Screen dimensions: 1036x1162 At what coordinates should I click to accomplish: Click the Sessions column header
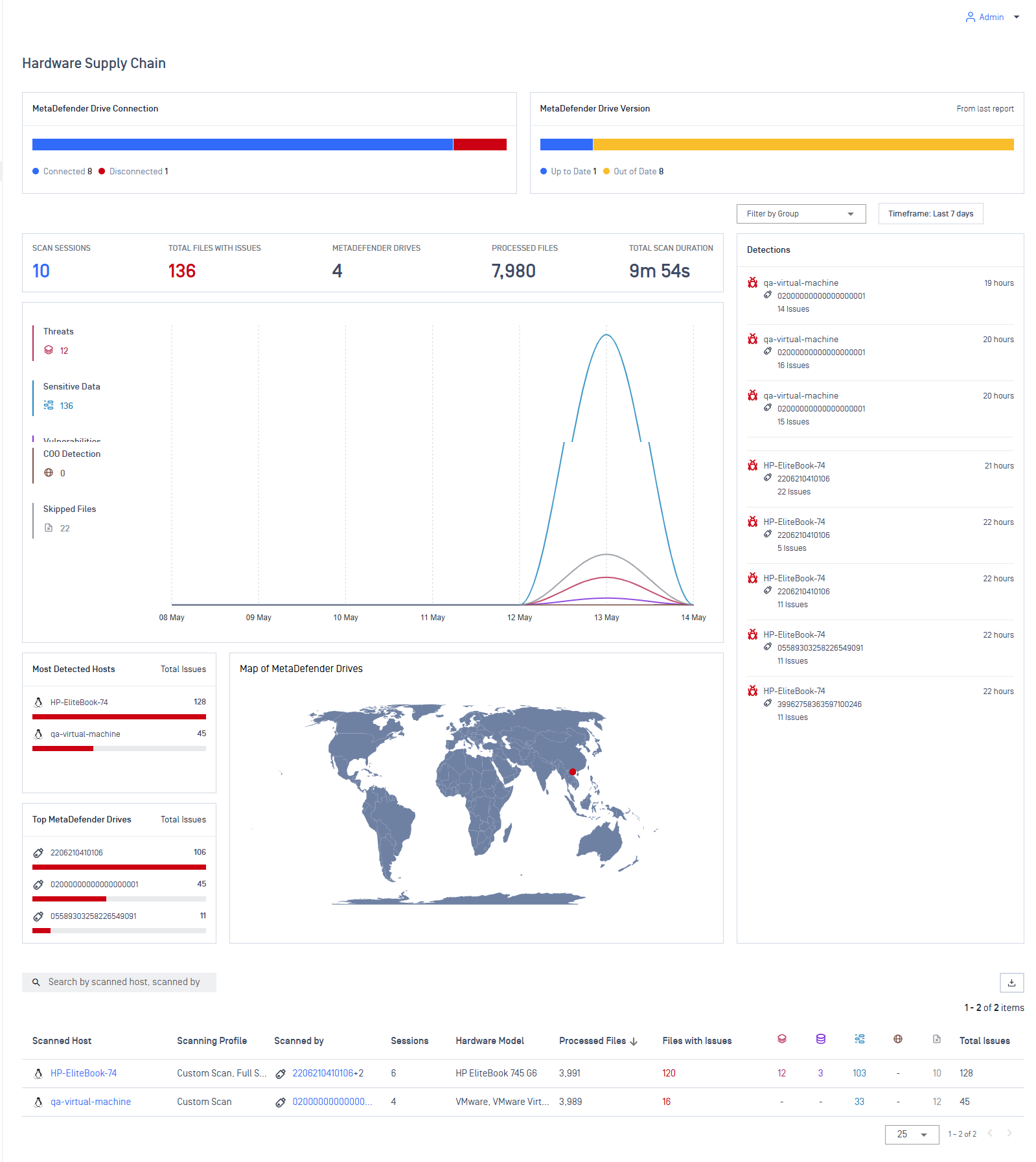coord(409,1041)
